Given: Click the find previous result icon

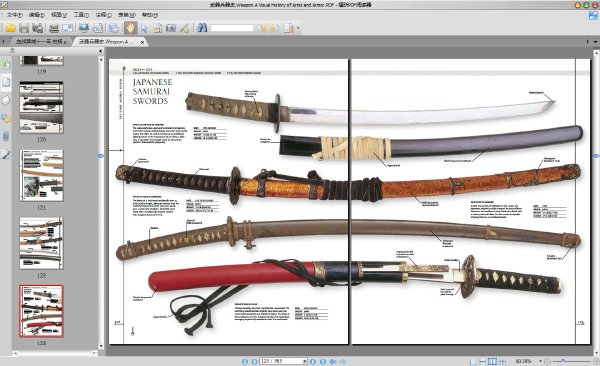Looking at the screenshot, I should coord(261,28).
